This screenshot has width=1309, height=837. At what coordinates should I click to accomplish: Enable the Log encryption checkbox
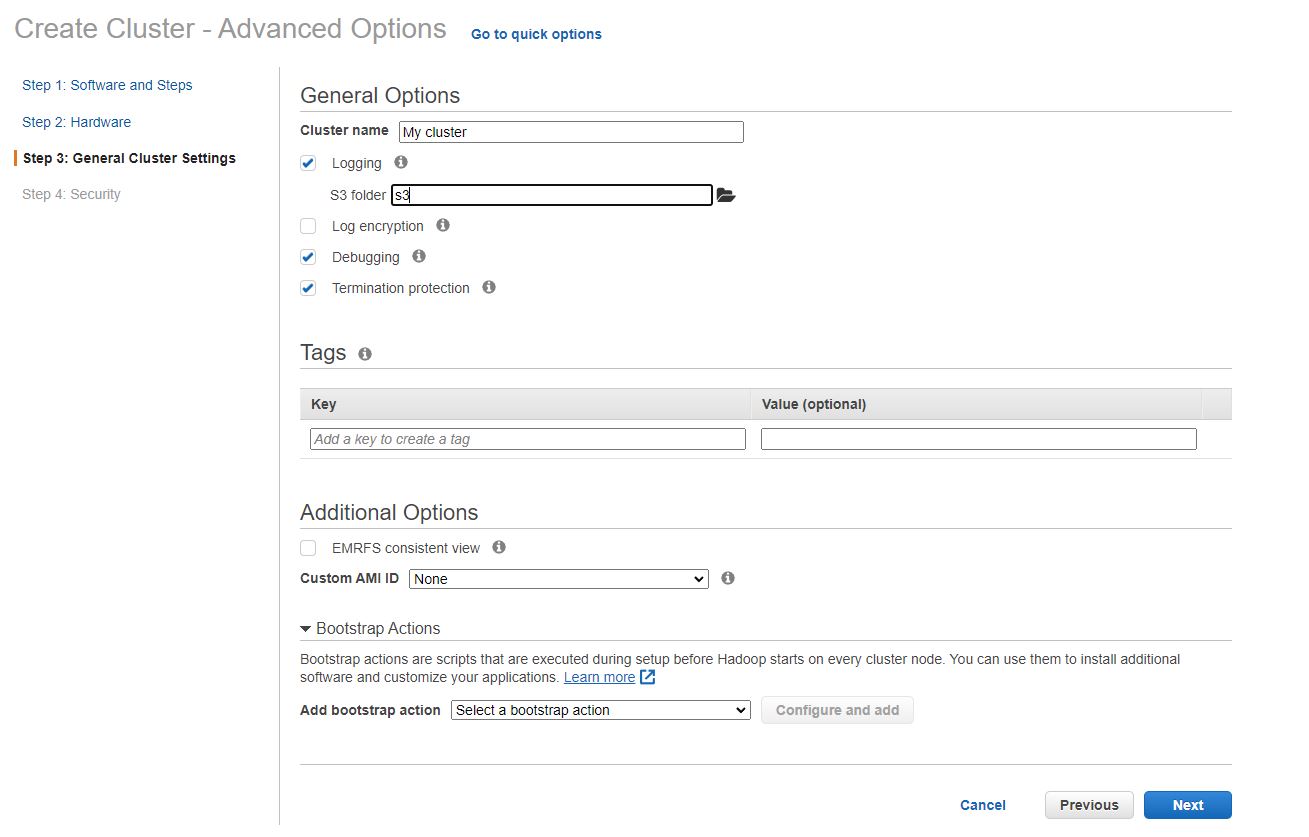coord(308,226)
